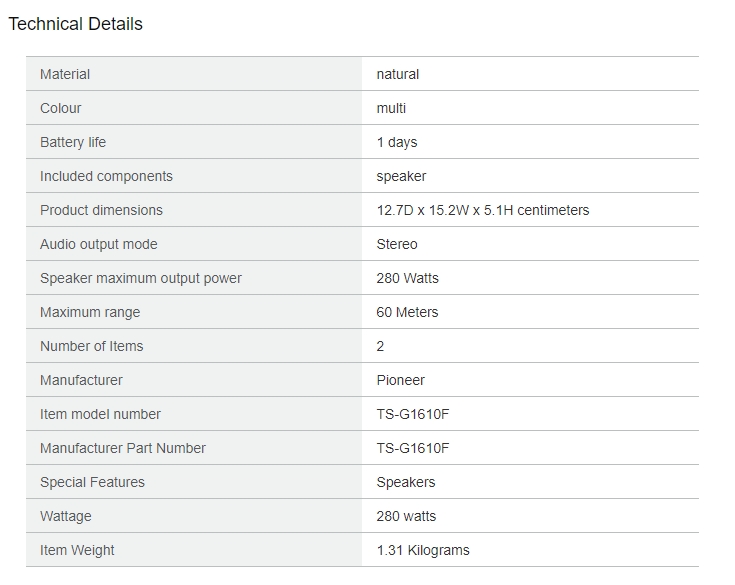Click the 'Stereo' value cell
Viewport: 735px width, 585px height.
[x=530, y=244]
